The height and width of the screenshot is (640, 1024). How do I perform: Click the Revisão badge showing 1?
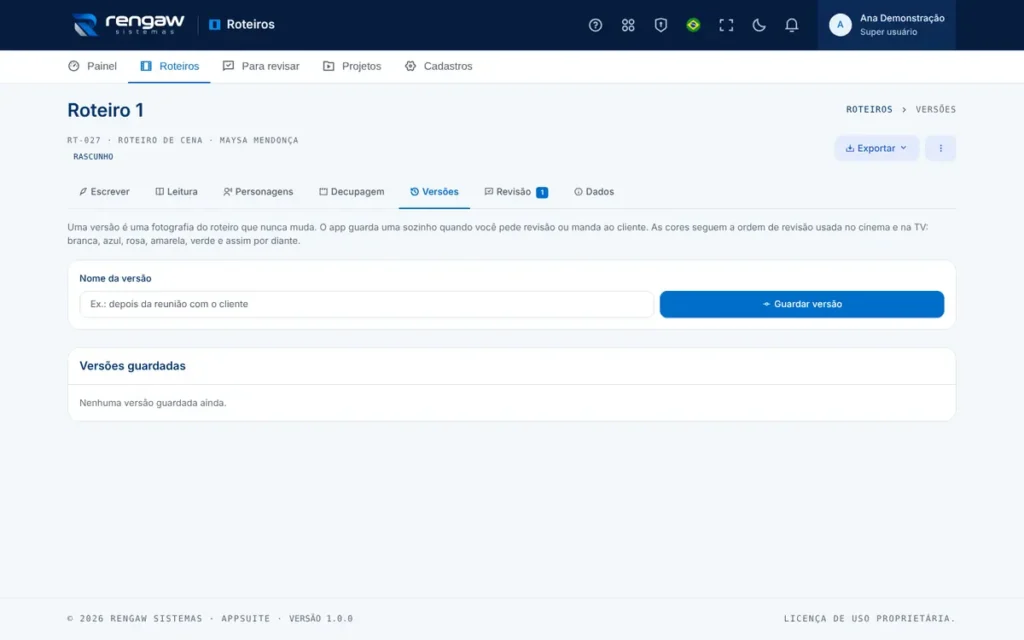tap(541, 193)
